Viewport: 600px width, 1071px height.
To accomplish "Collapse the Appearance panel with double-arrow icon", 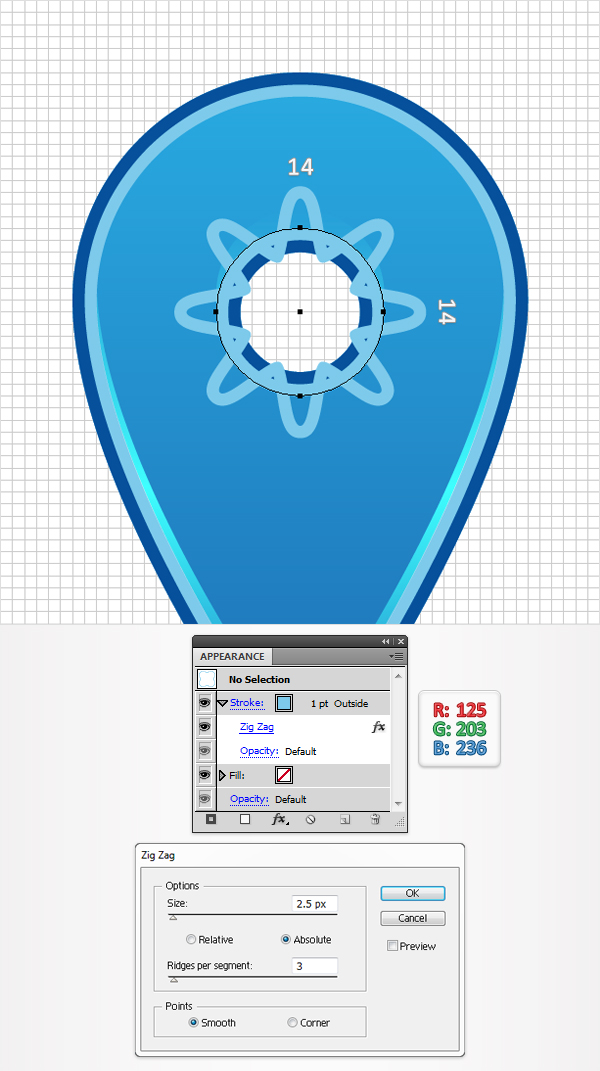I will click(x=386, y=641).
